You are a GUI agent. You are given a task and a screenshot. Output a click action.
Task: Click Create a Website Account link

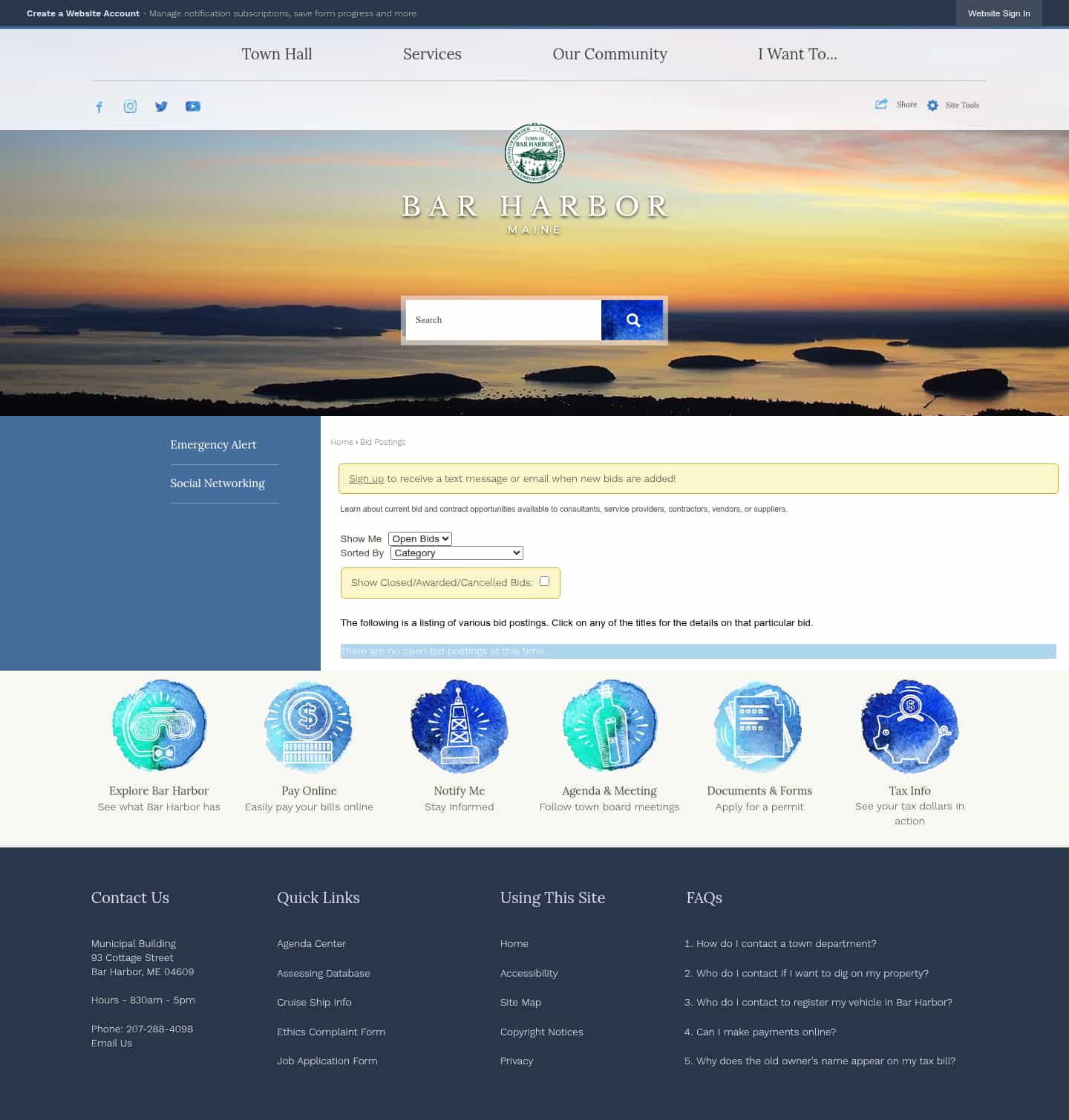click(x=83, y=13)
